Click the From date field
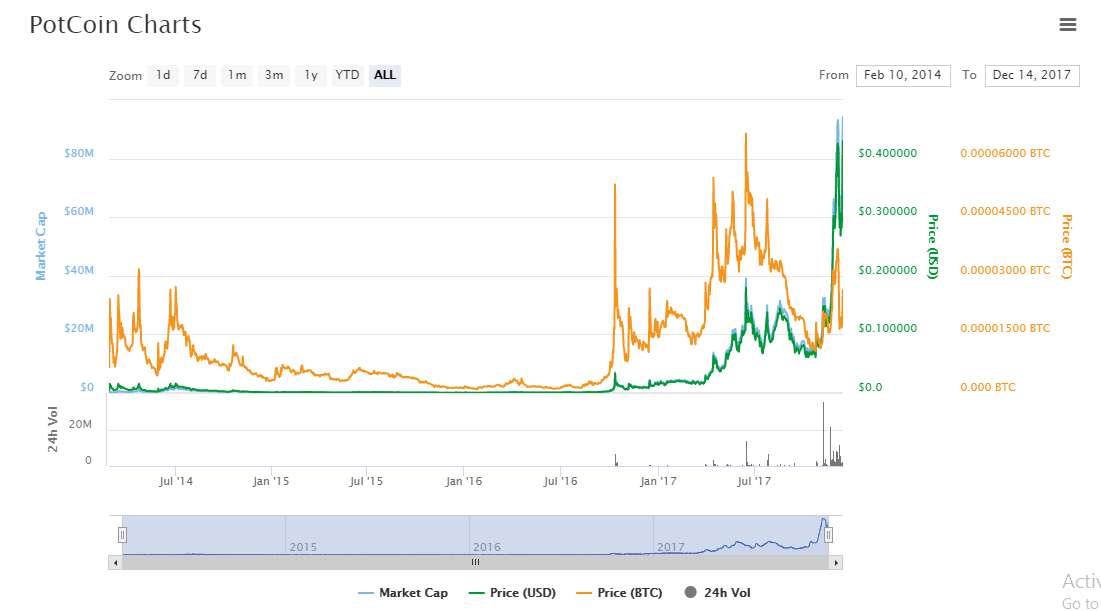 (903, 75)
